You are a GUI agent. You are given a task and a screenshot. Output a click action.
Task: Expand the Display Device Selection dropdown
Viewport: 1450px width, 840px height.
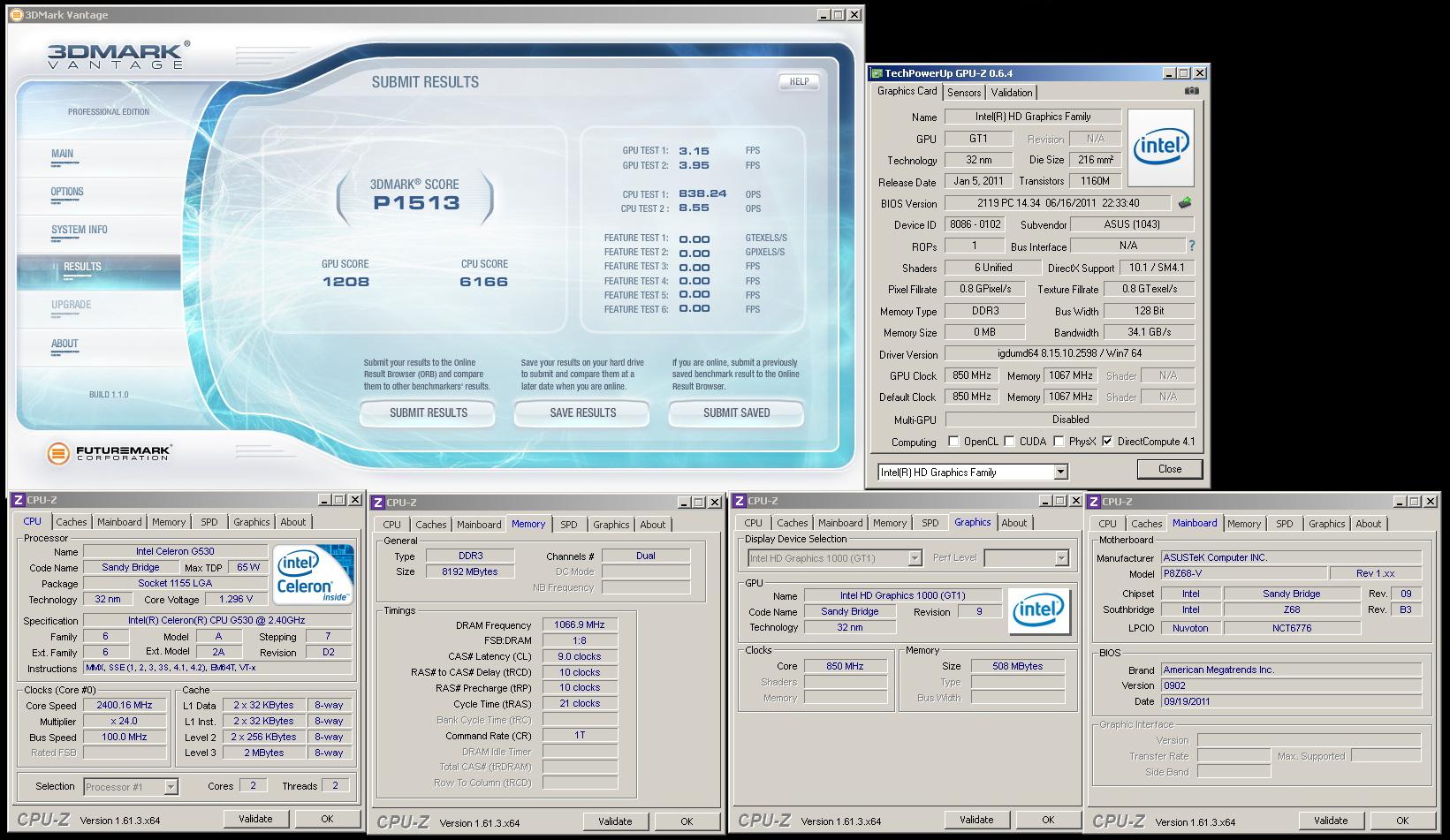[915, 558]
